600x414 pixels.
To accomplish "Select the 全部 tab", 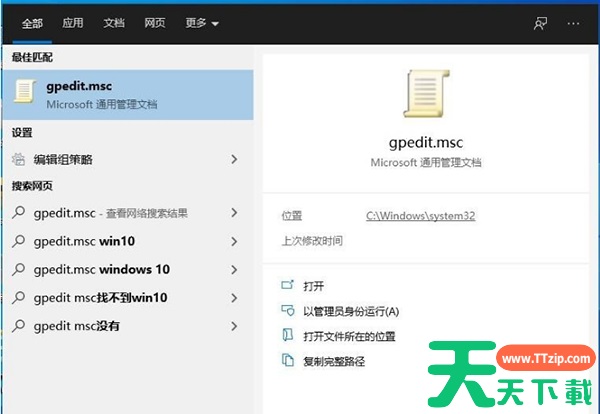I will (33, 22).
